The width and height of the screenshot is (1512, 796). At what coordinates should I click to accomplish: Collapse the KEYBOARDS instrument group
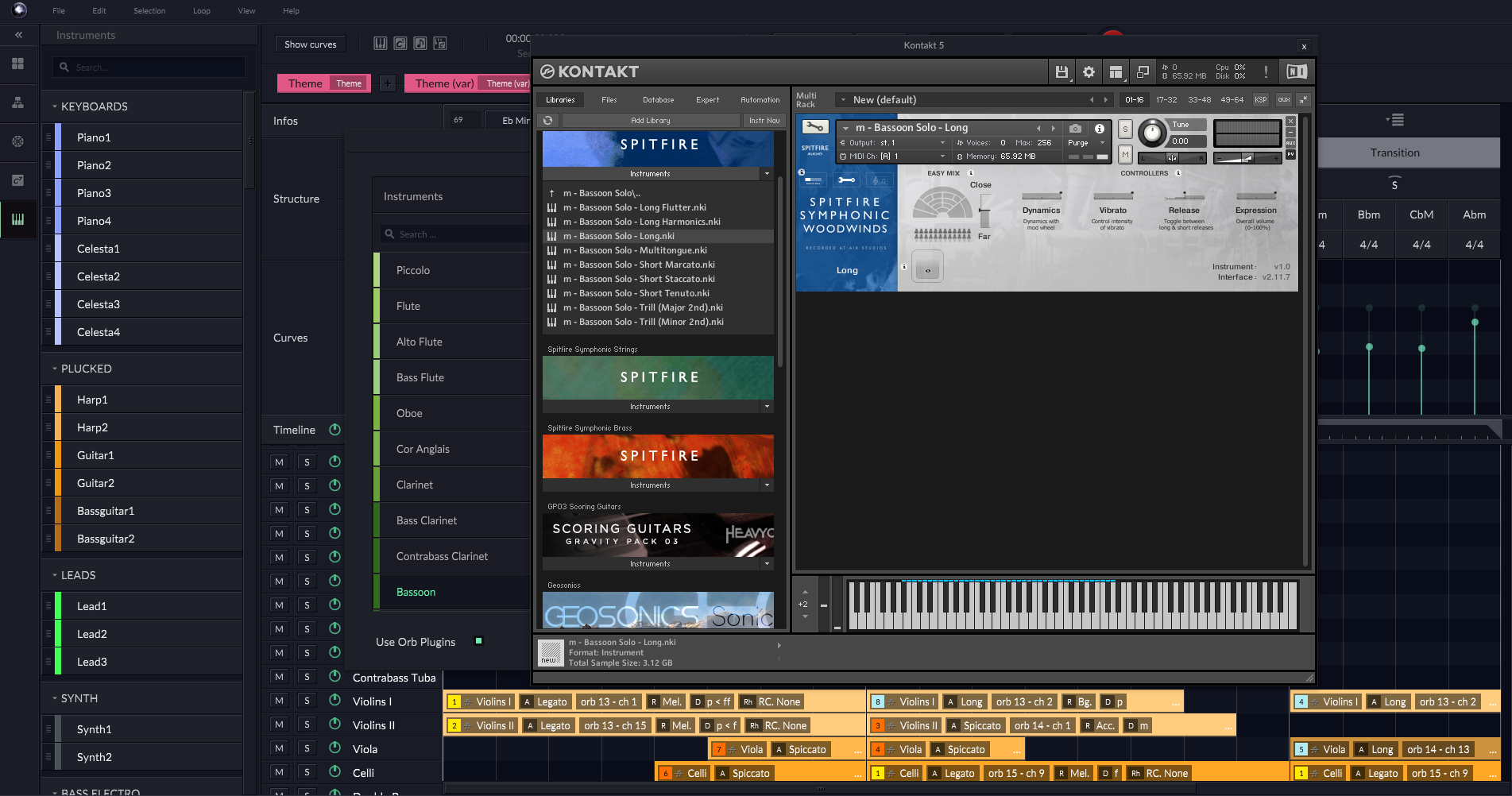coord(55,106)
